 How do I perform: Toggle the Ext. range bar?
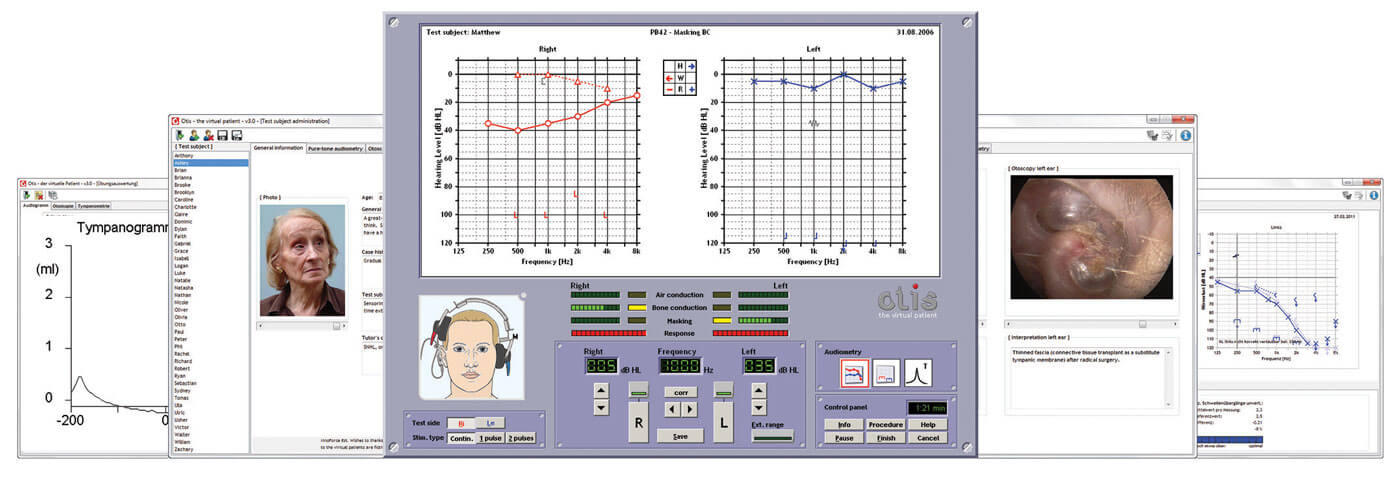pyautogui.click(x=773, y=436)
